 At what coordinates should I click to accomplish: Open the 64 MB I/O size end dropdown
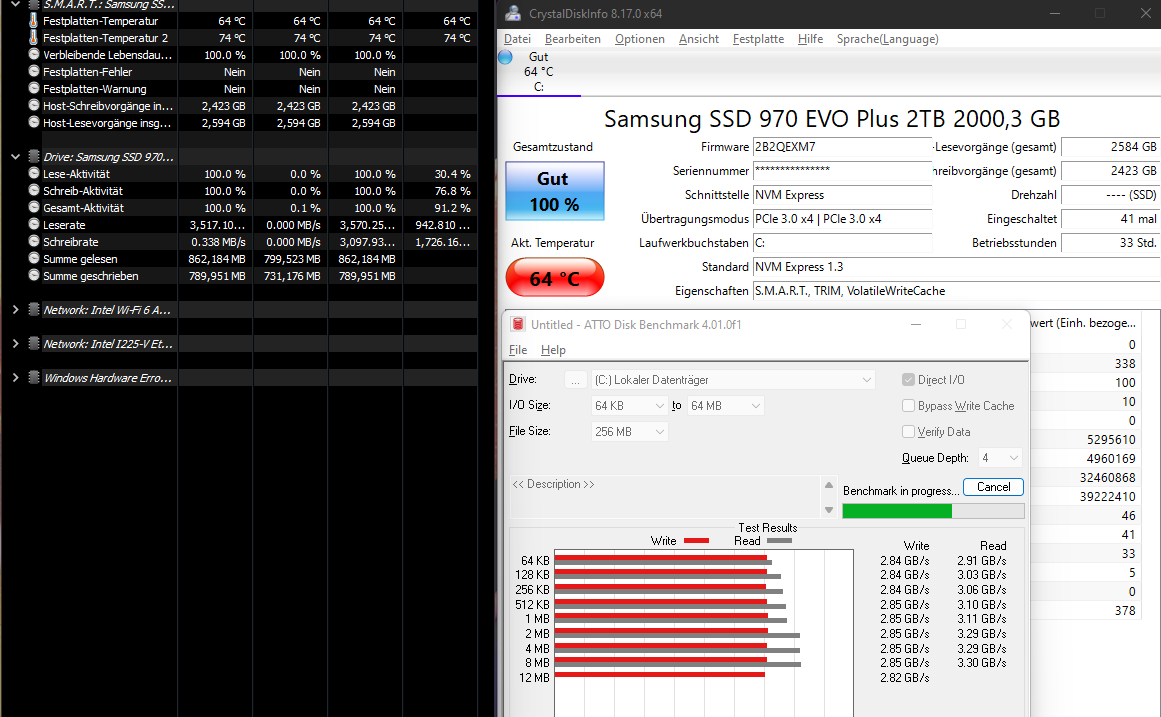pyautogui.click(x=725, y=406)
